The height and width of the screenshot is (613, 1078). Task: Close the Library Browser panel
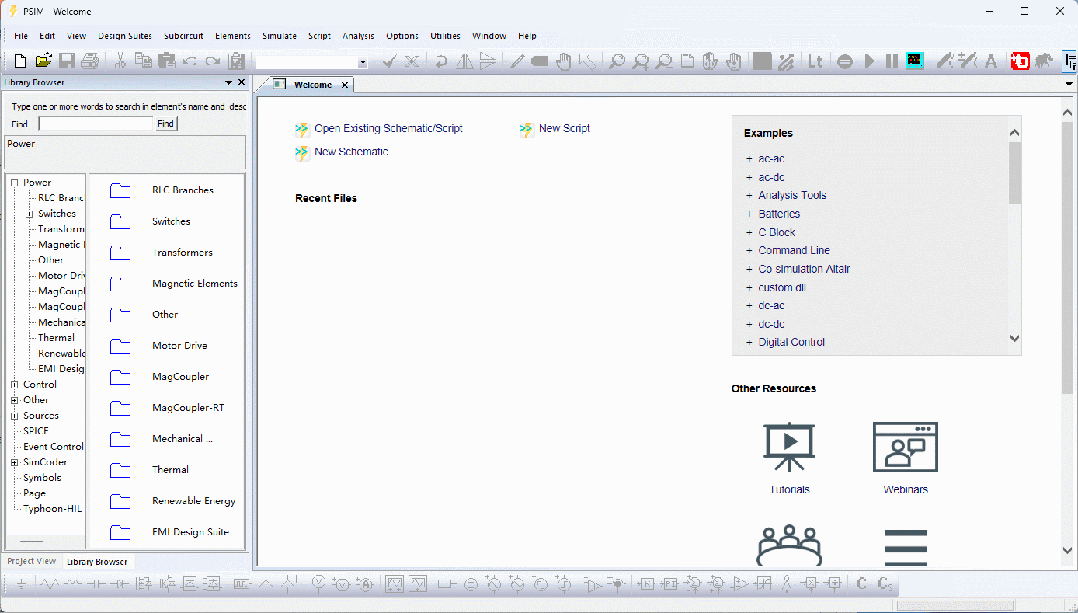pos(241,82)
